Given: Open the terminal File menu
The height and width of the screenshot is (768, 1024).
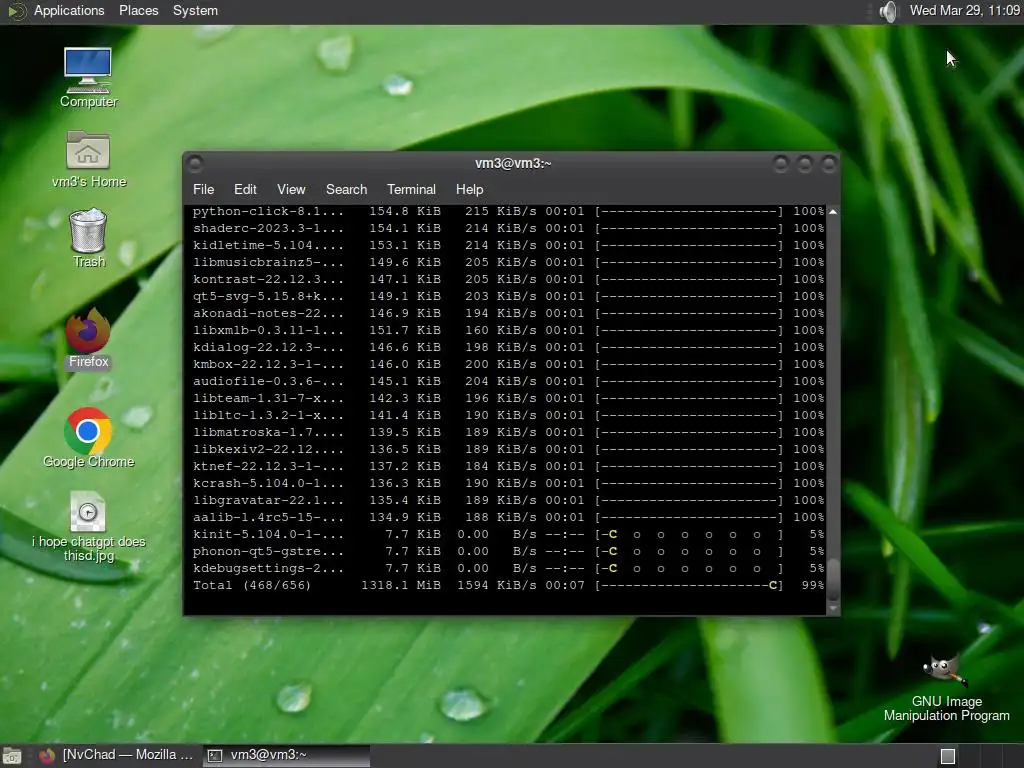Looking at the screenshot, I should 203,189.
